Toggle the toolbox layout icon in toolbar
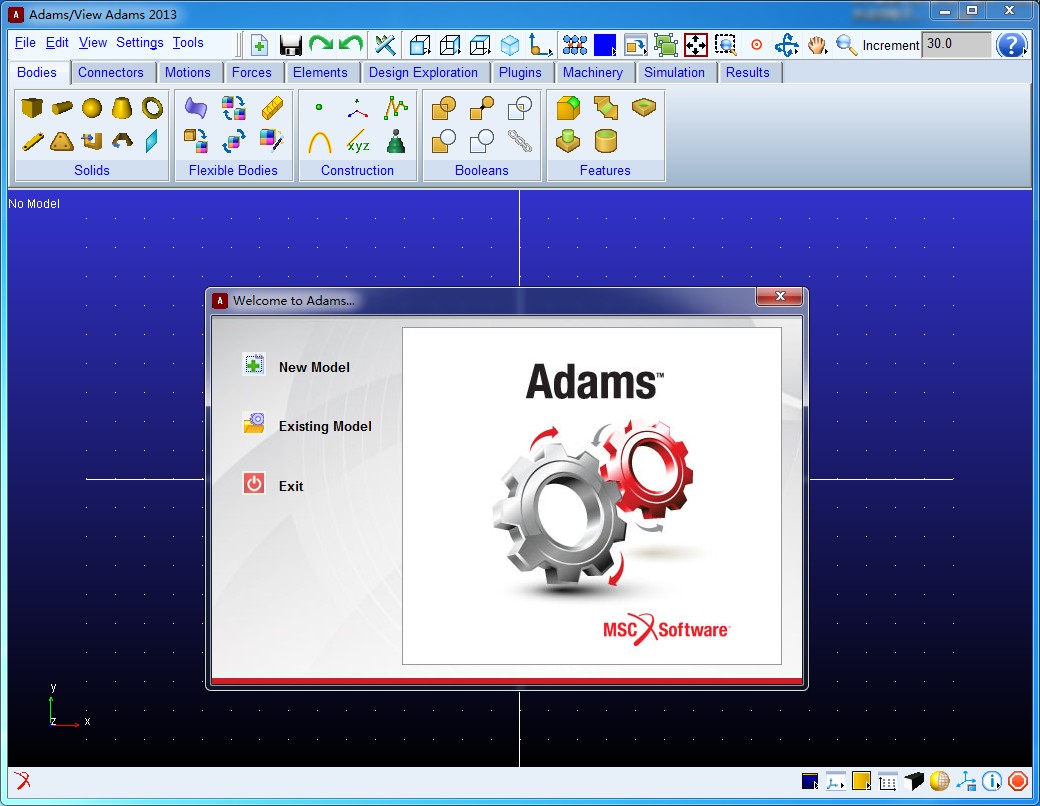The image size is (1040, 806). 635,45
